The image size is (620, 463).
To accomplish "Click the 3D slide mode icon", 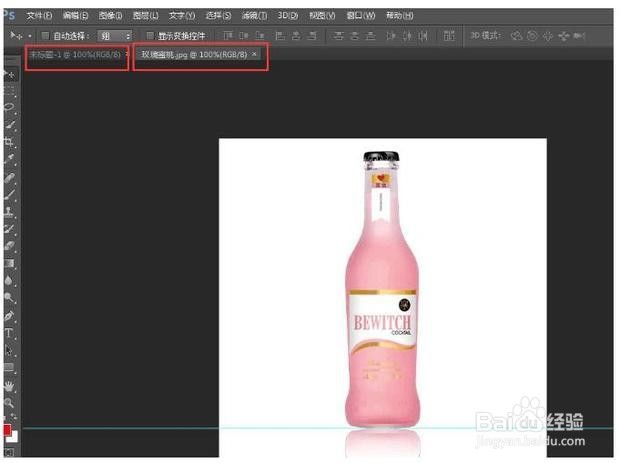I will (563, 36).
